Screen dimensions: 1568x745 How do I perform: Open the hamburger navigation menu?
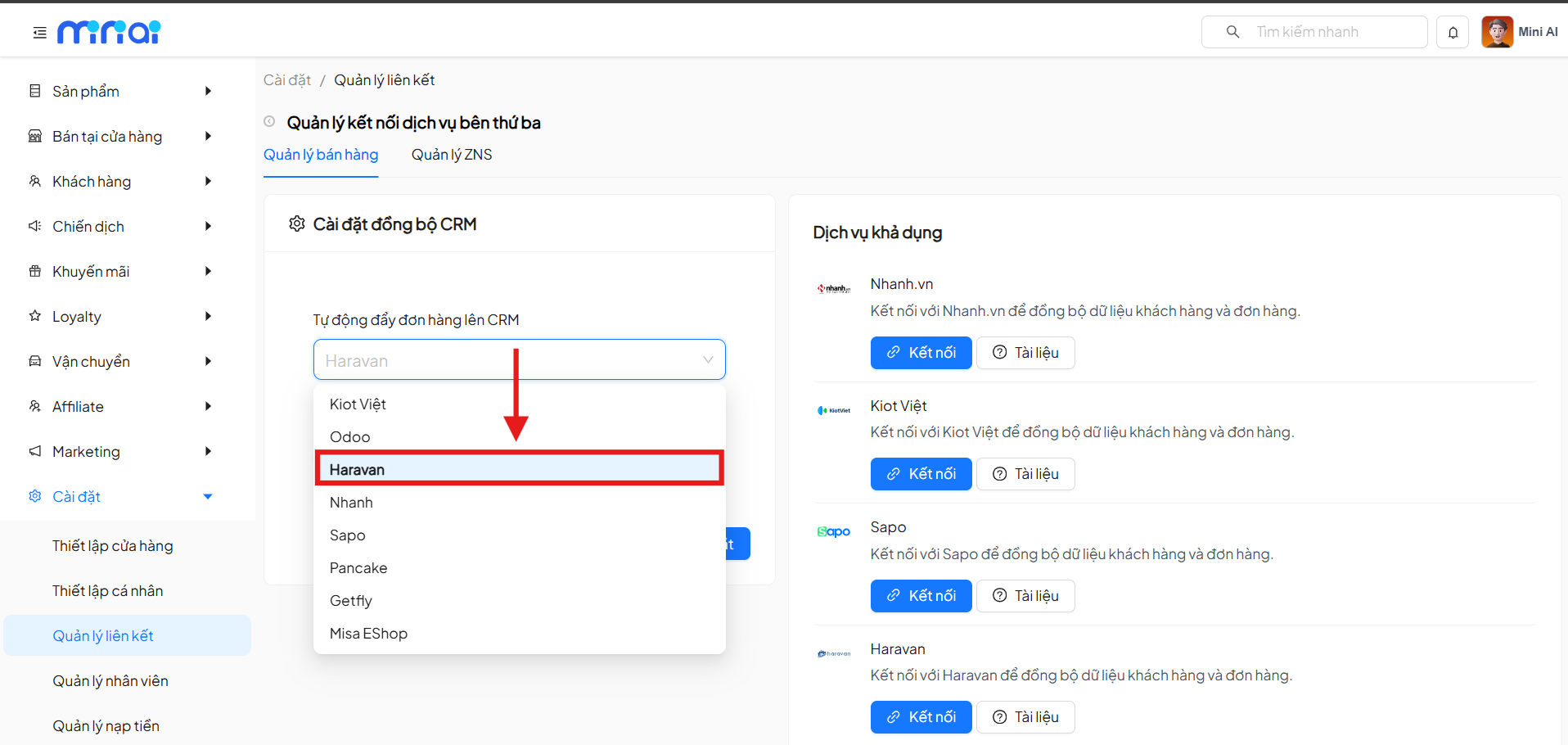point(38,31)
